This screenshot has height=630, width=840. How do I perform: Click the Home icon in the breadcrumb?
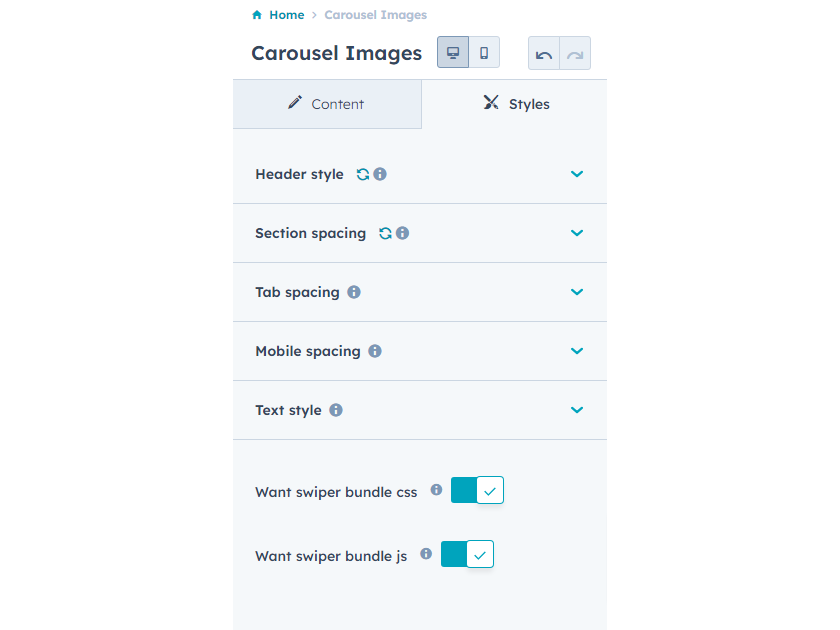click(x=256, y=15)
